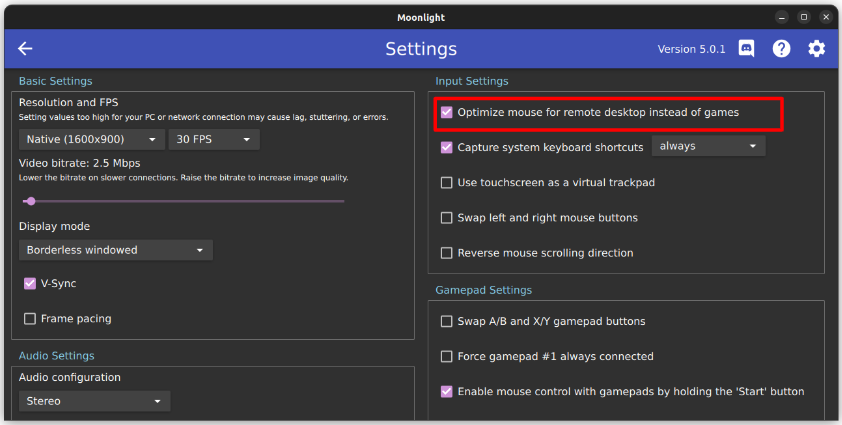This screenshot has height=425, width=842.
Task: Open the Stereo audio configuration dropdown
Action: [x=95, y=401]
